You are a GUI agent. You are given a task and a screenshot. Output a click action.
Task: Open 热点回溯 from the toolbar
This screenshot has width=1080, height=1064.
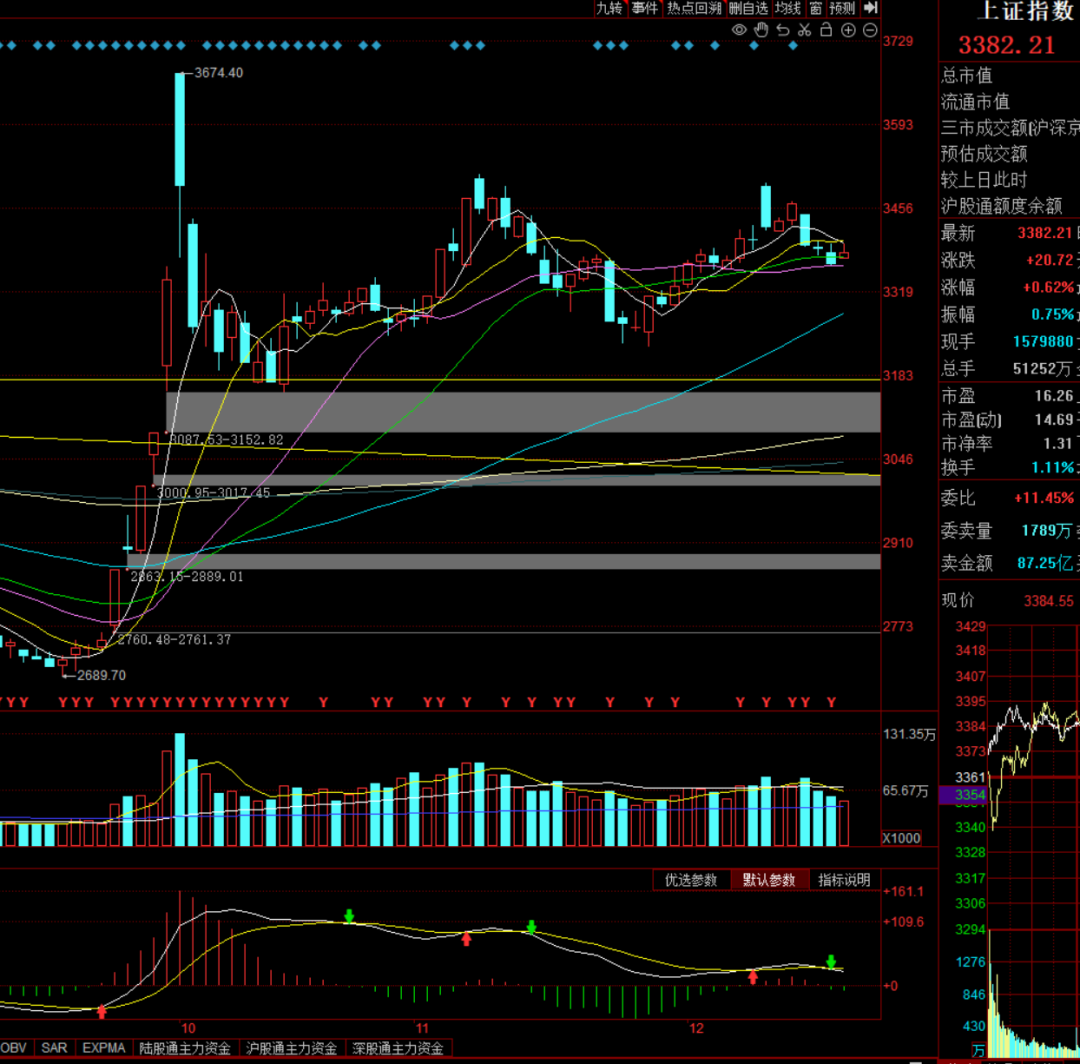(x=694, y=8)
